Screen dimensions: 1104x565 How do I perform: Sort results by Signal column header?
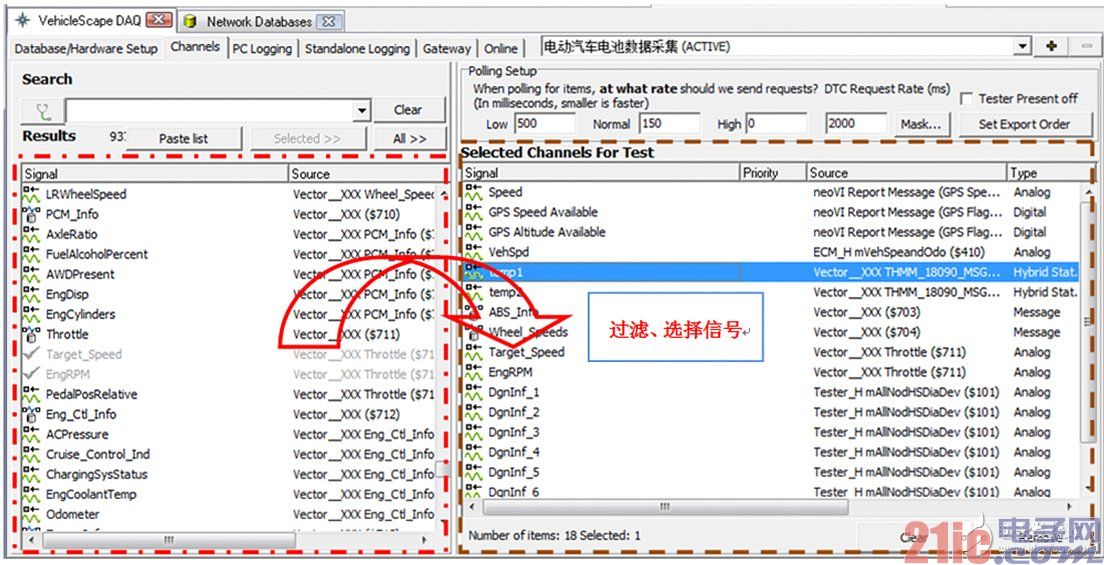156,174
